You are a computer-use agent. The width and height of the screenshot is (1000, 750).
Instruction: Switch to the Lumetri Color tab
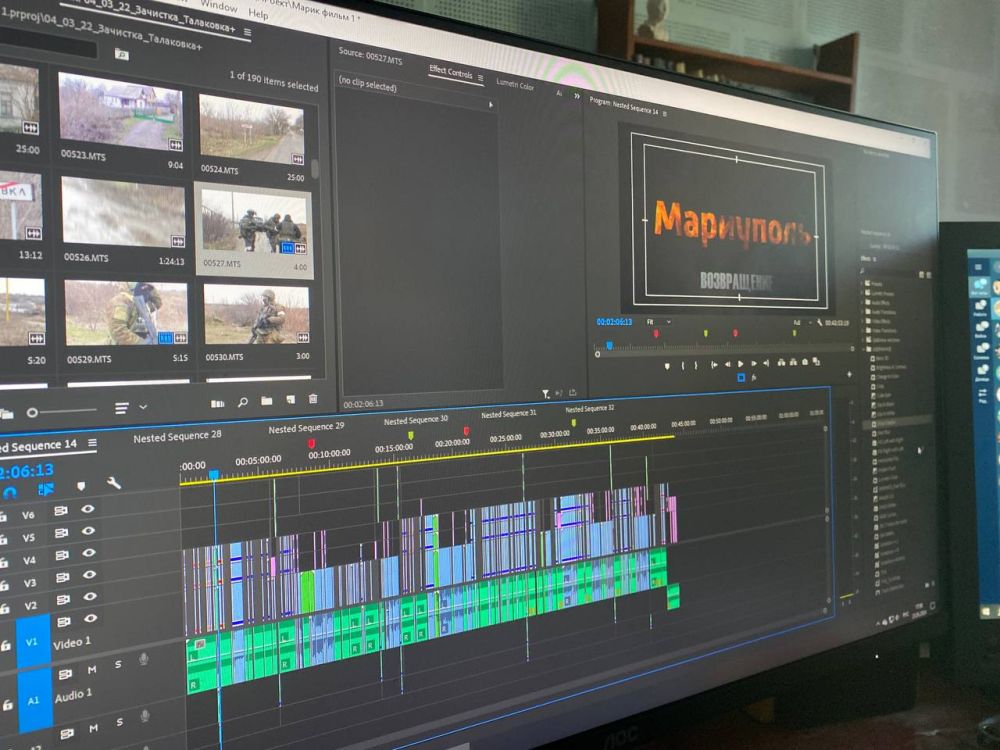coord(515,86)
